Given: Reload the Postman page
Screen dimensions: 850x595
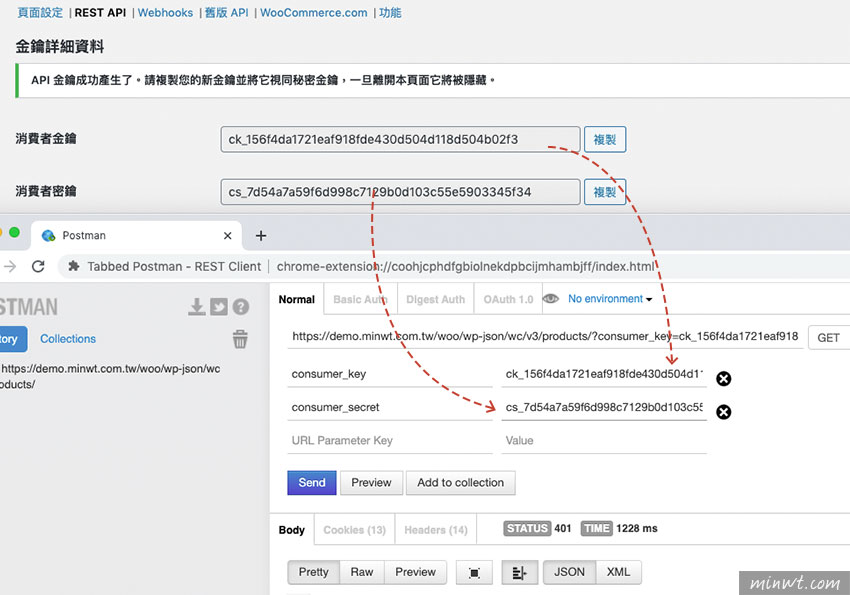Looking at the screenshot, I should pyautogui.click(x=38, y=266).
